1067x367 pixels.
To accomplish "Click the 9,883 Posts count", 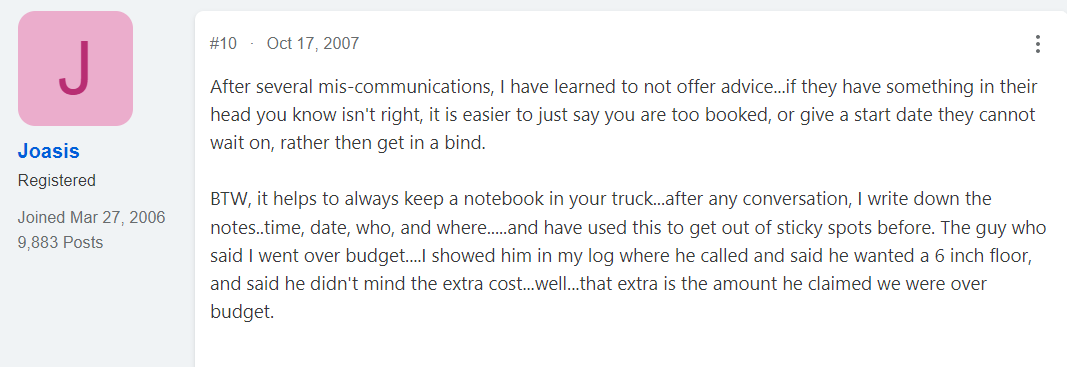I will click(61, 242).
